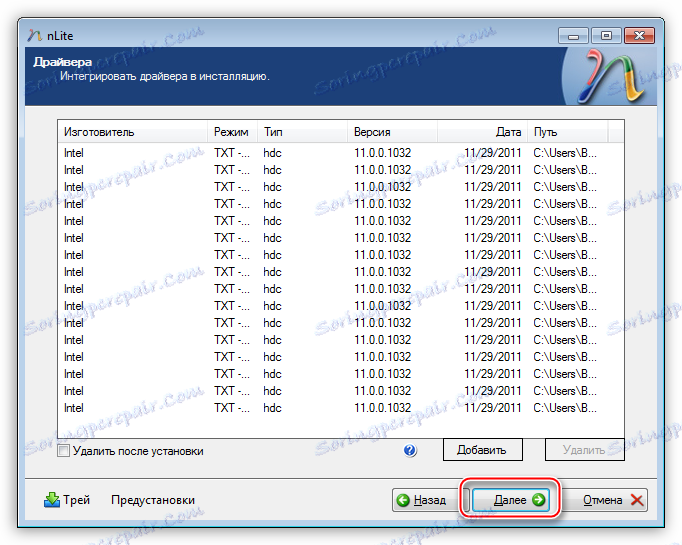
Task: Click the Удалить button
Action: (585, 450)
